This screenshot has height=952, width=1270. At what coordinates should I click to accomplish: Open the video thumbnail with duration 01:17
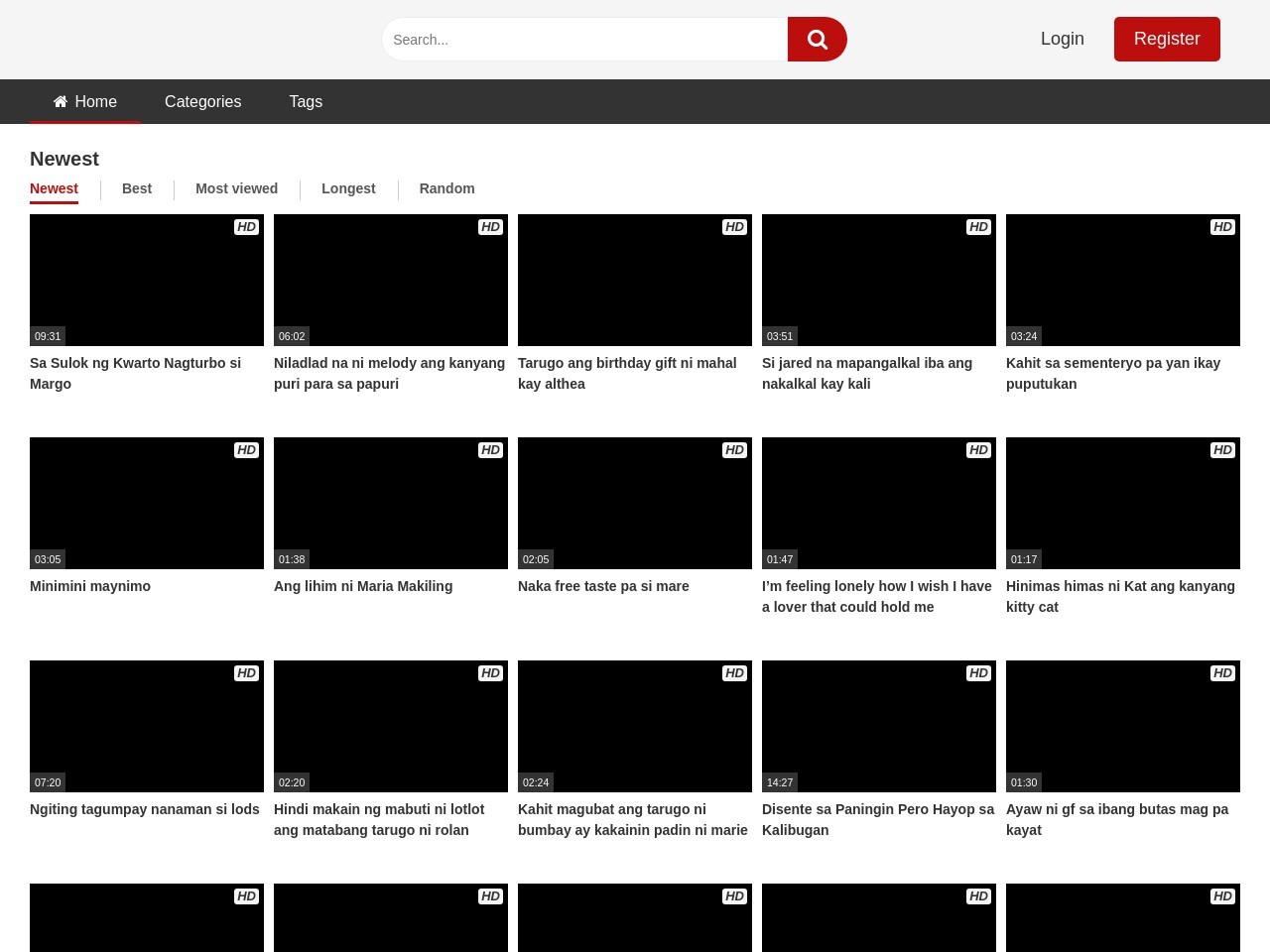pyautogui.click(x=1123, y=503)
